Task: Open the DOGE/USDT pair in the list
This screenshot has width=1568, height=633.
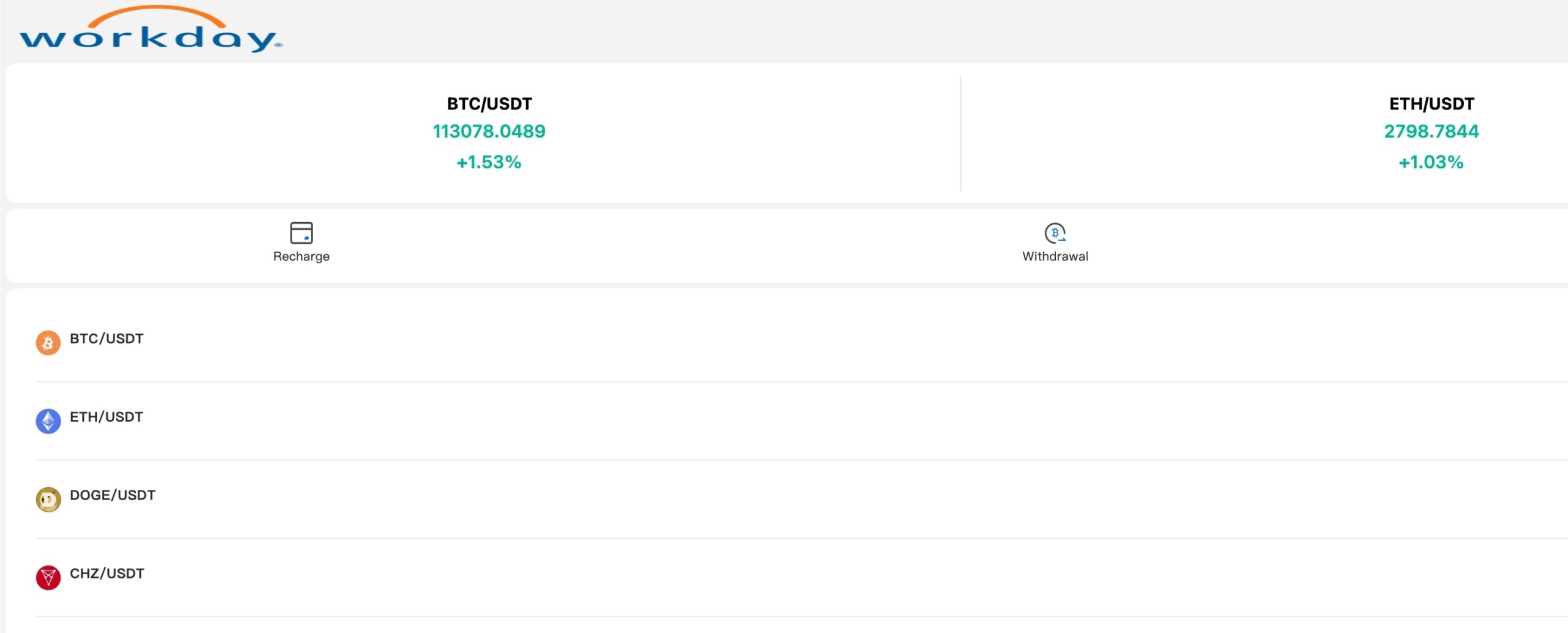Action: [x=113, y=495]
